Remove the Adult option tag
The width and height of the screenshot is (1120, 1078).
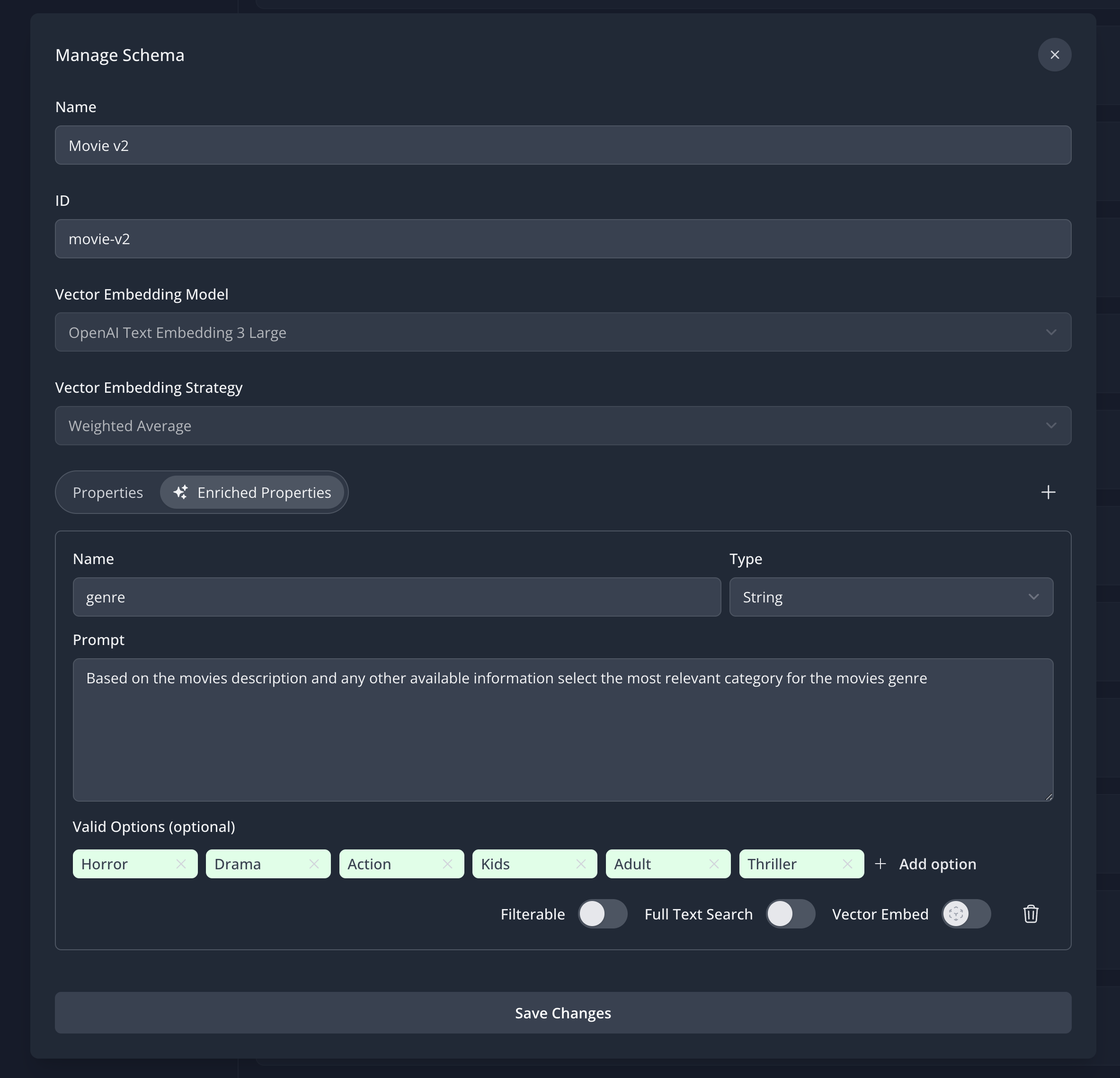(x=714, y=864)
